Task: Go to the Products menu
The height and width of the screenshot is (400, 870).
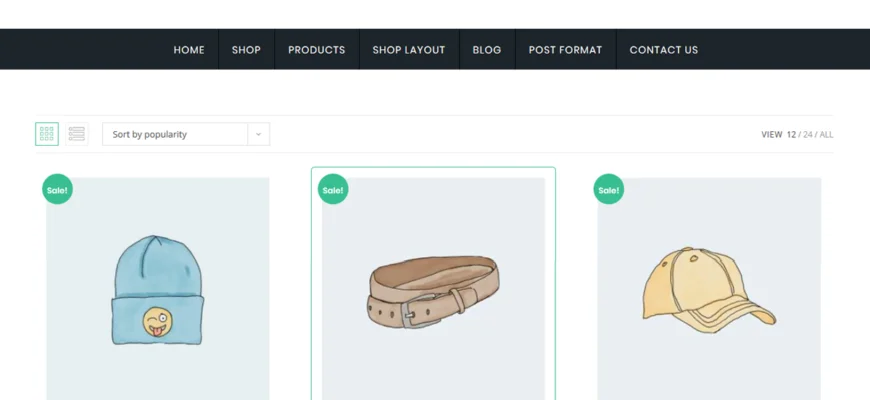Action: click(316, 50)
